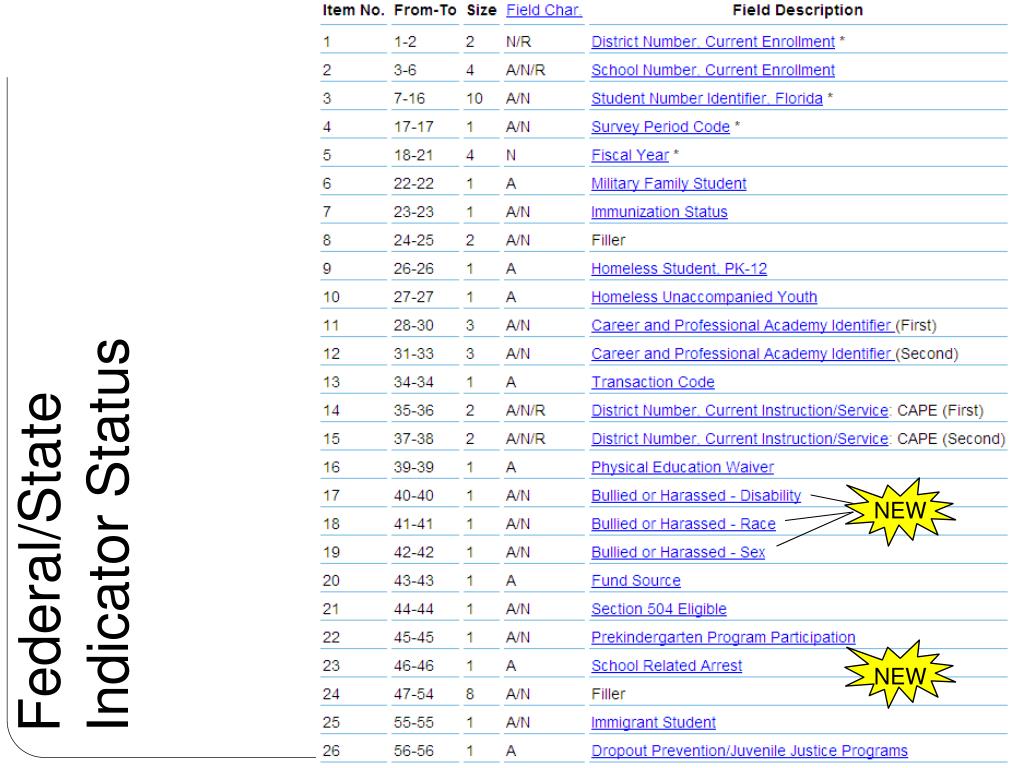Open School Number, Current Enrollment link
This screenshot has height=768, width=1024.
tap(712, 70)
